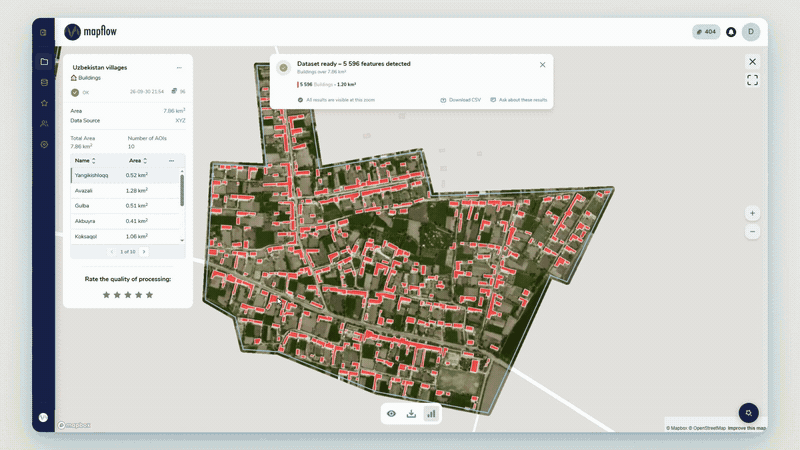Open the team users icon in sidebar
Viewport: 800px width, 450px height.
click(x=44, y=123)
